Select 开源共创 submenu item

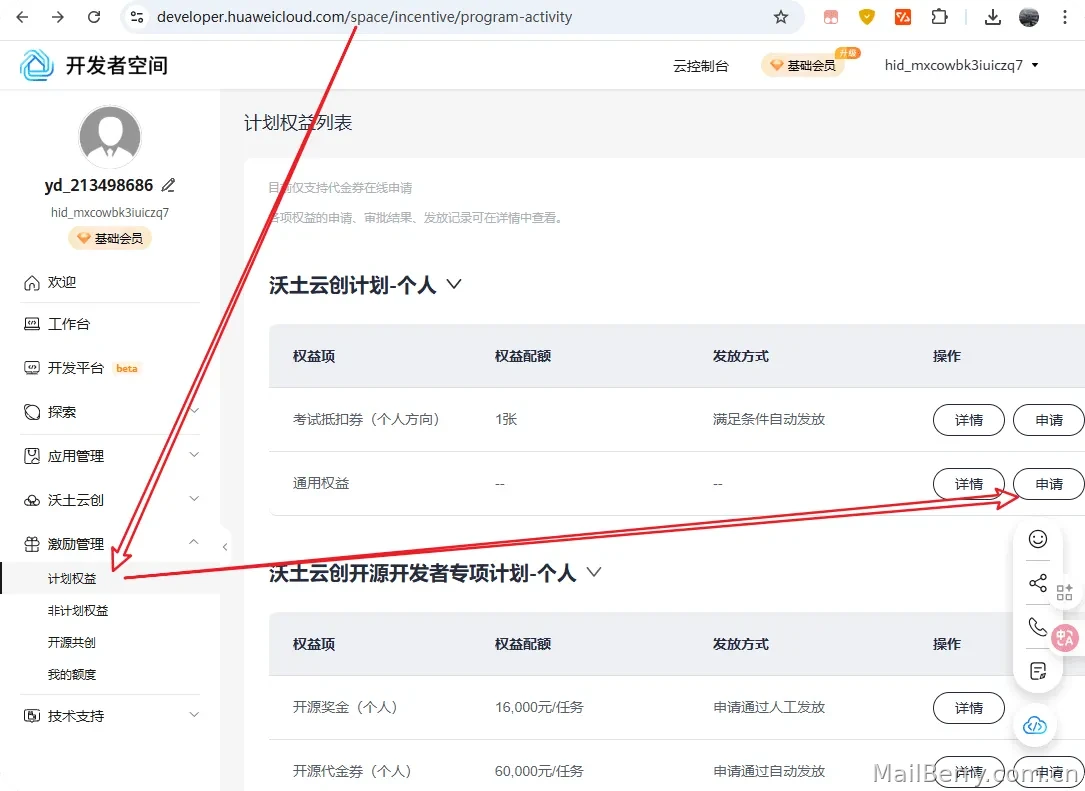pos(72,642)
